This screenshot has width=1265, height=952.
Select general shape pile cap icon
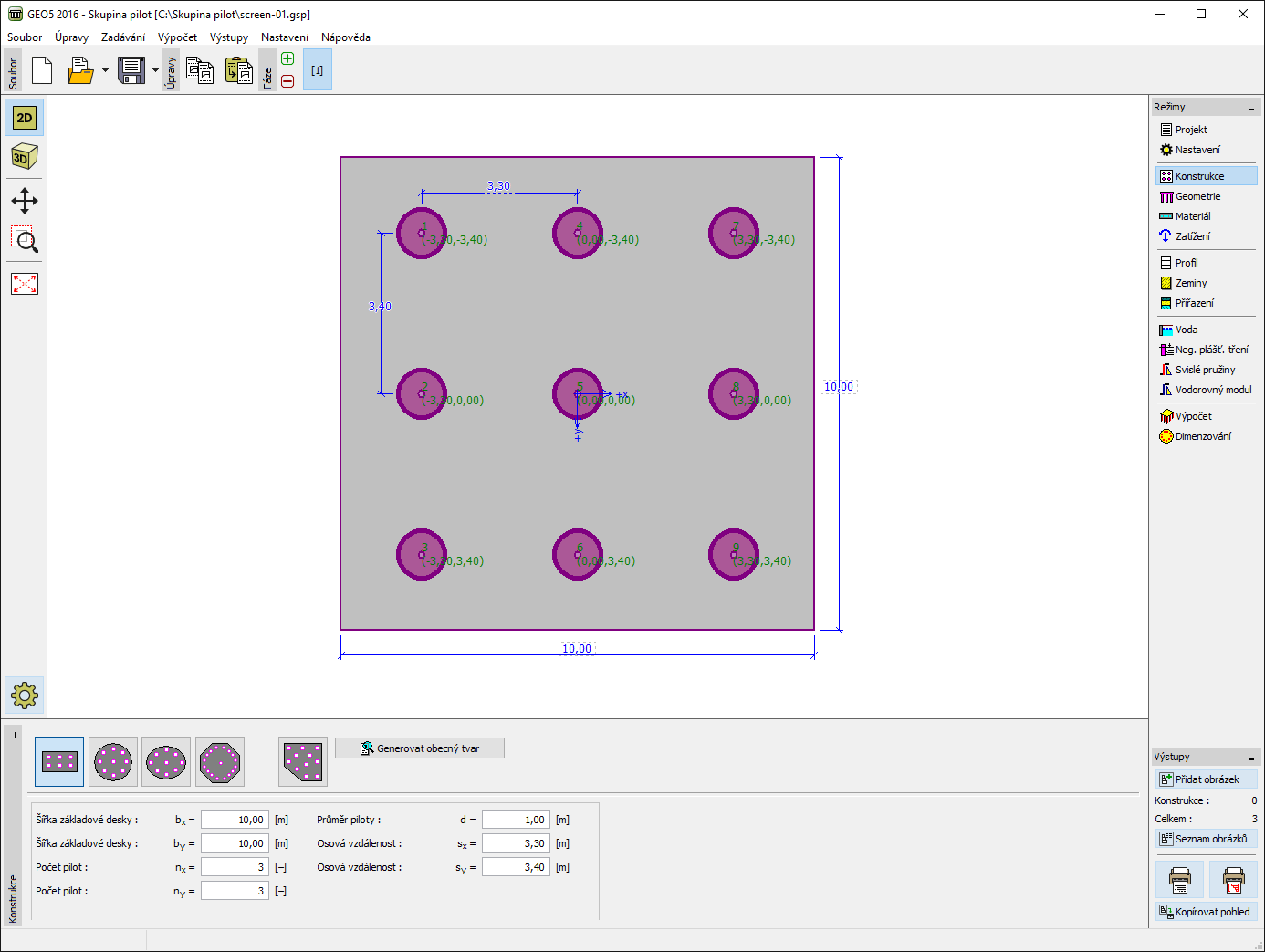coord(303,761)
